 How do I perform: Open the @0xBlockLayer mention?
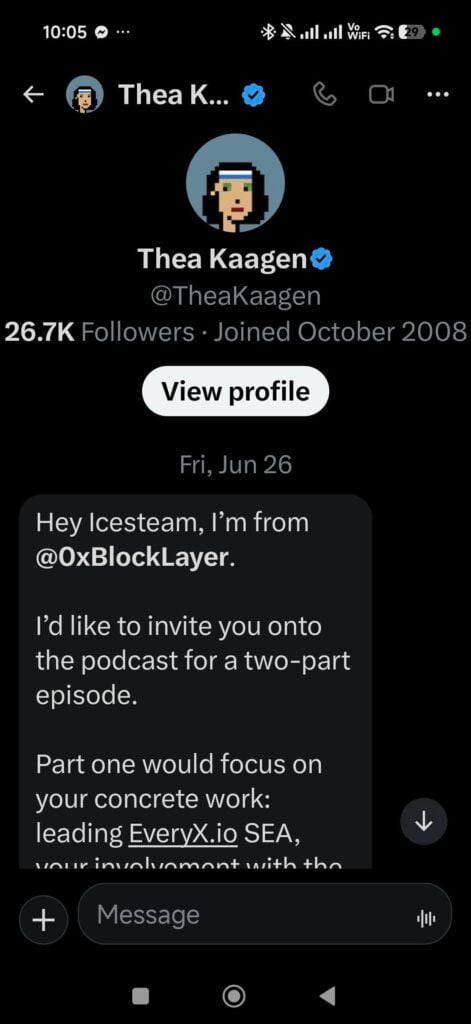pos(133,558)
